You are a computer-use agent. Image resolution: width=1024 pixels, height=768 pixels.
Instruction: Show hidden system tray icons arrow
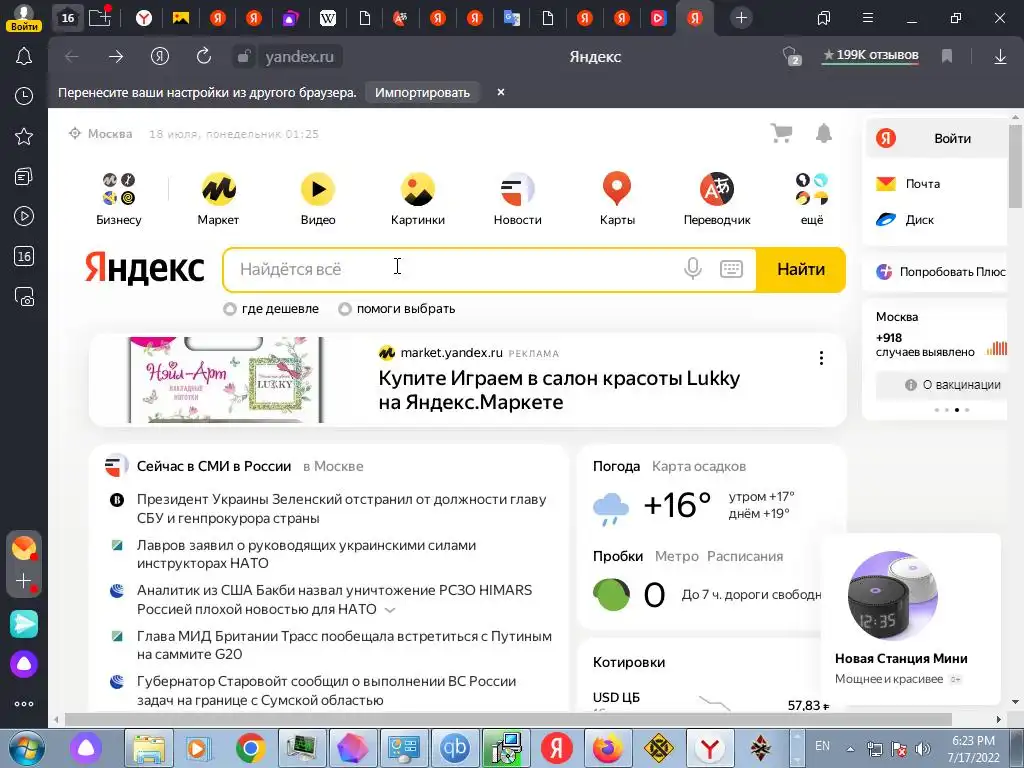[x=850, y=749]
